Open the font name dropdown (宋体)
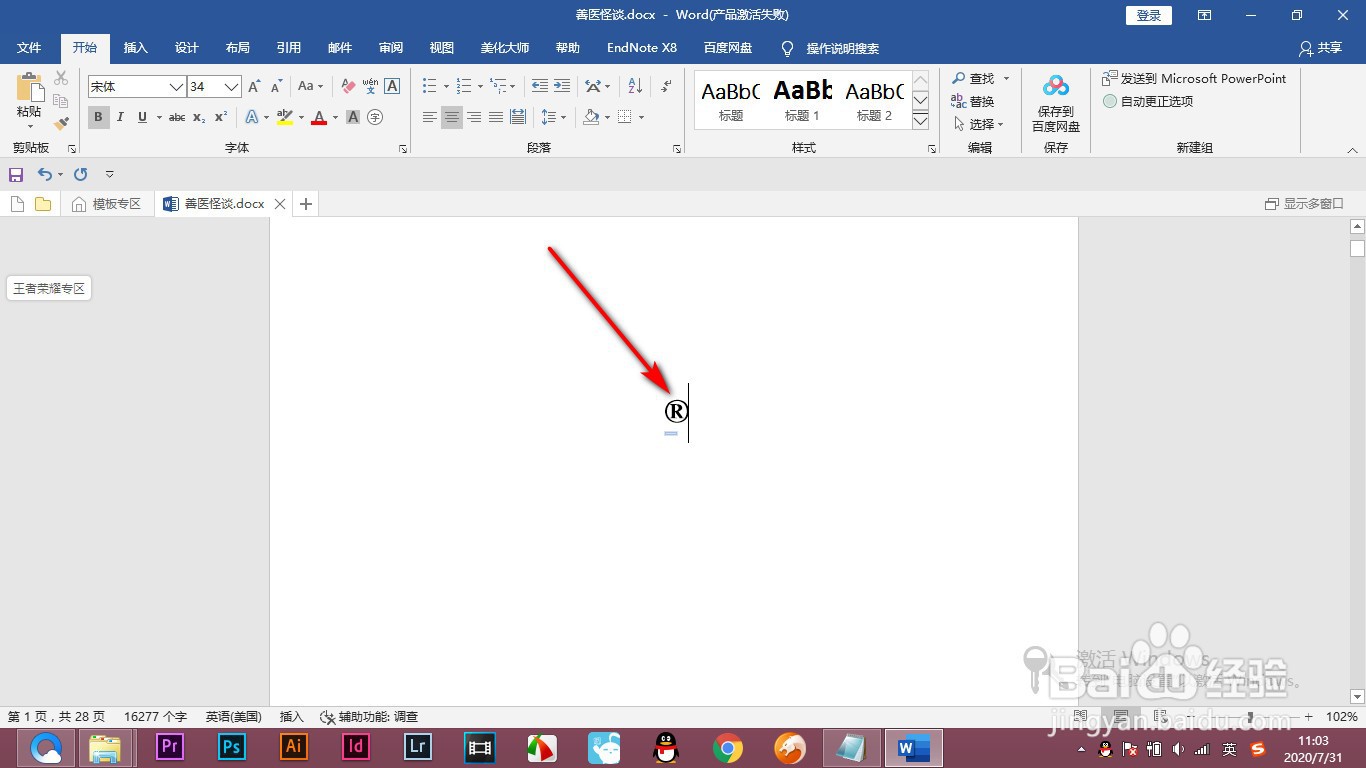Image resolution: width=1366 pixels, height=768 pixels. 176,87
